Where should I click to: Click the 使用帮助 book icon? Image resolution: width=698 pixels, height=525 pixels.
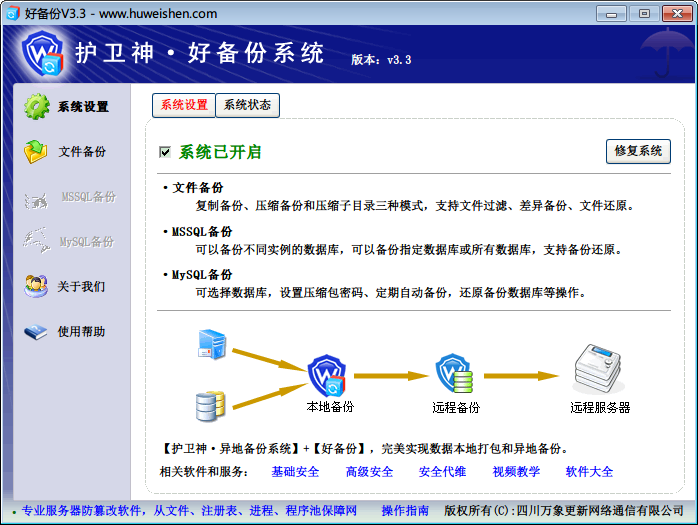tap(36, 332)
